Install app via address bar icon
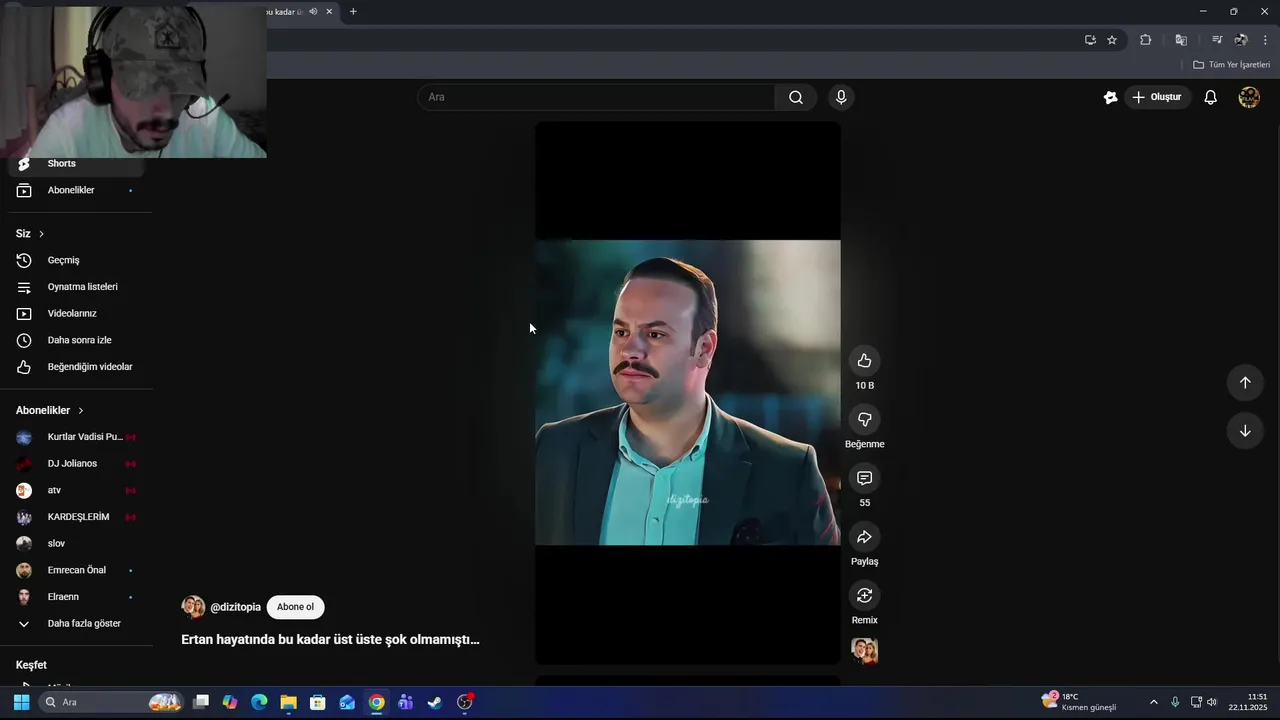 pyautogui.click(x=1090, y=40)
